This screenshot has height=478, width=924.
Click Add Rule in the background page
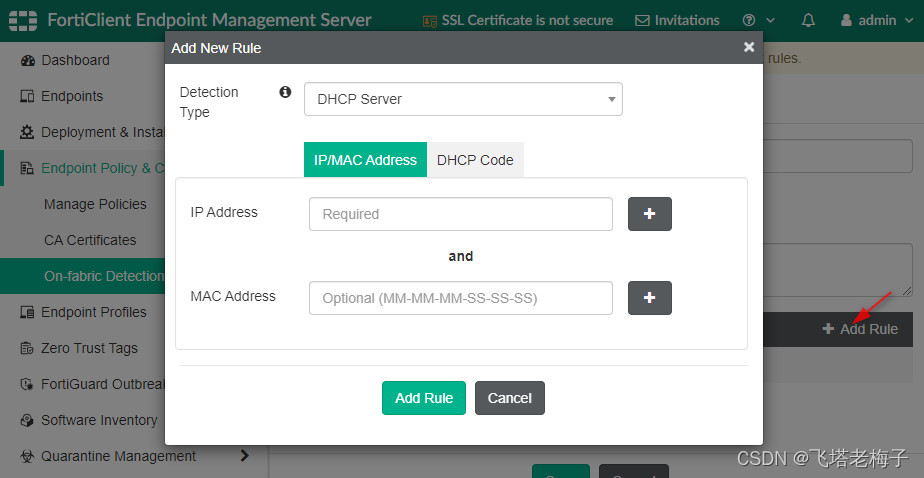coord(860,329)
